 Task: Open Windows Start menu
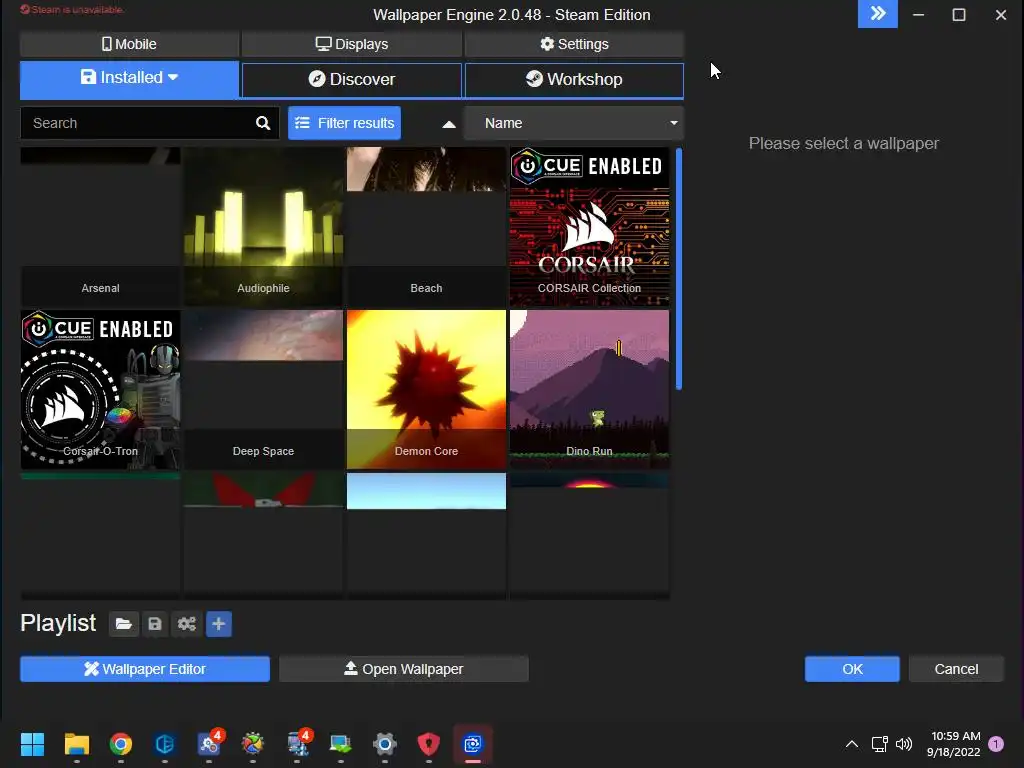[32, 743]
